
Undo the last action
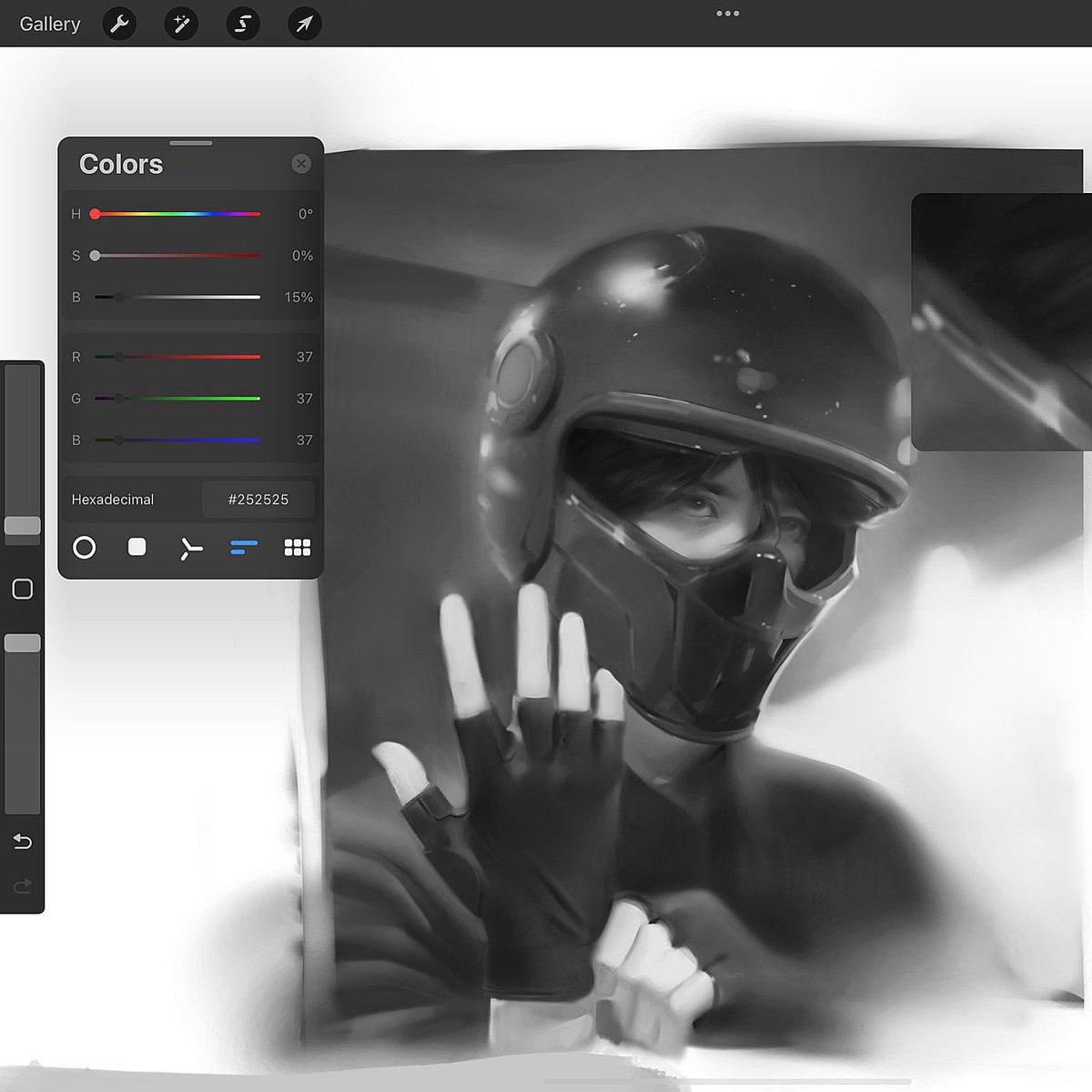click(23, 842)
